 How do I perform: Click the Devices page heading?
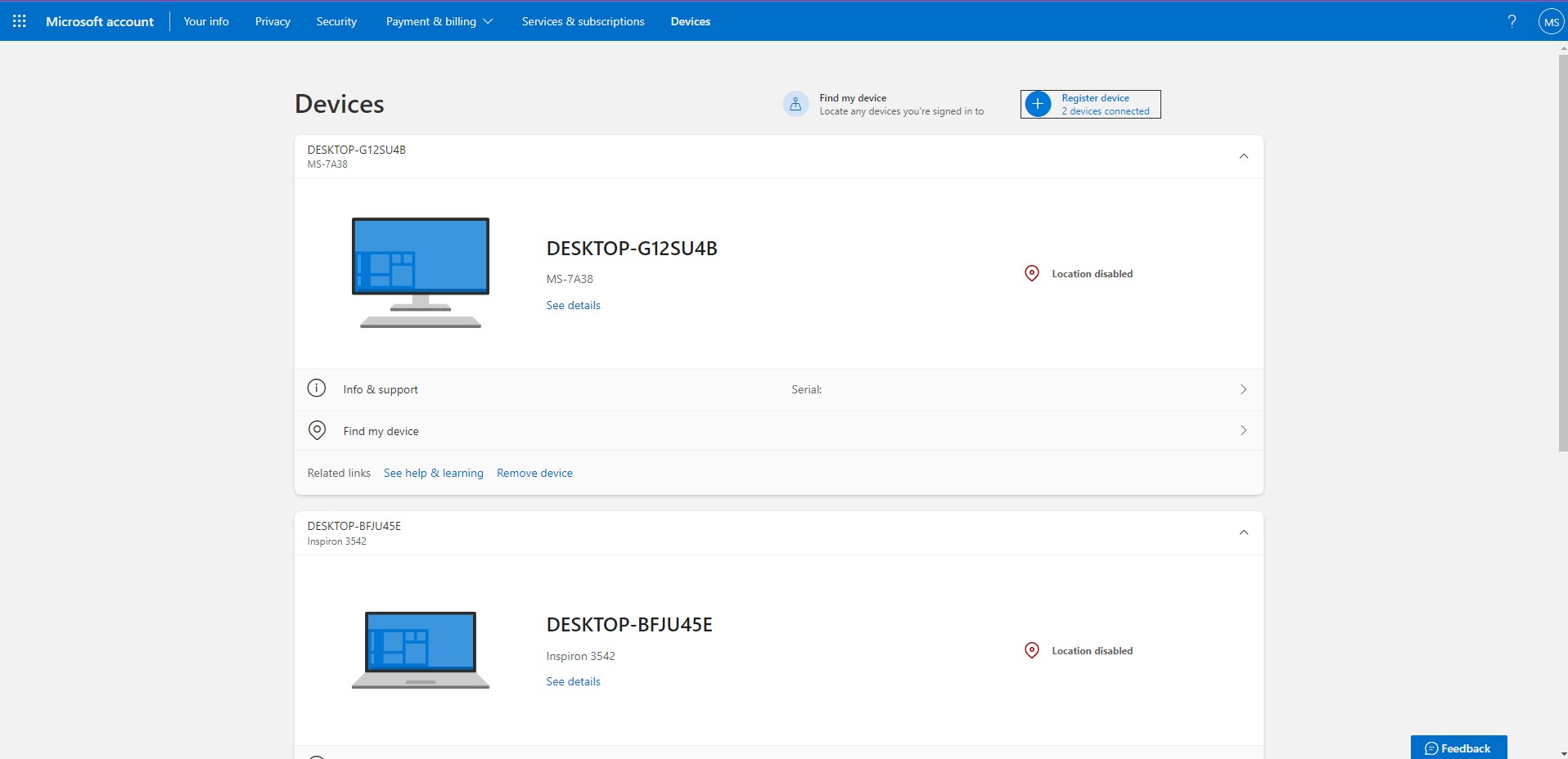pos(340,104)
